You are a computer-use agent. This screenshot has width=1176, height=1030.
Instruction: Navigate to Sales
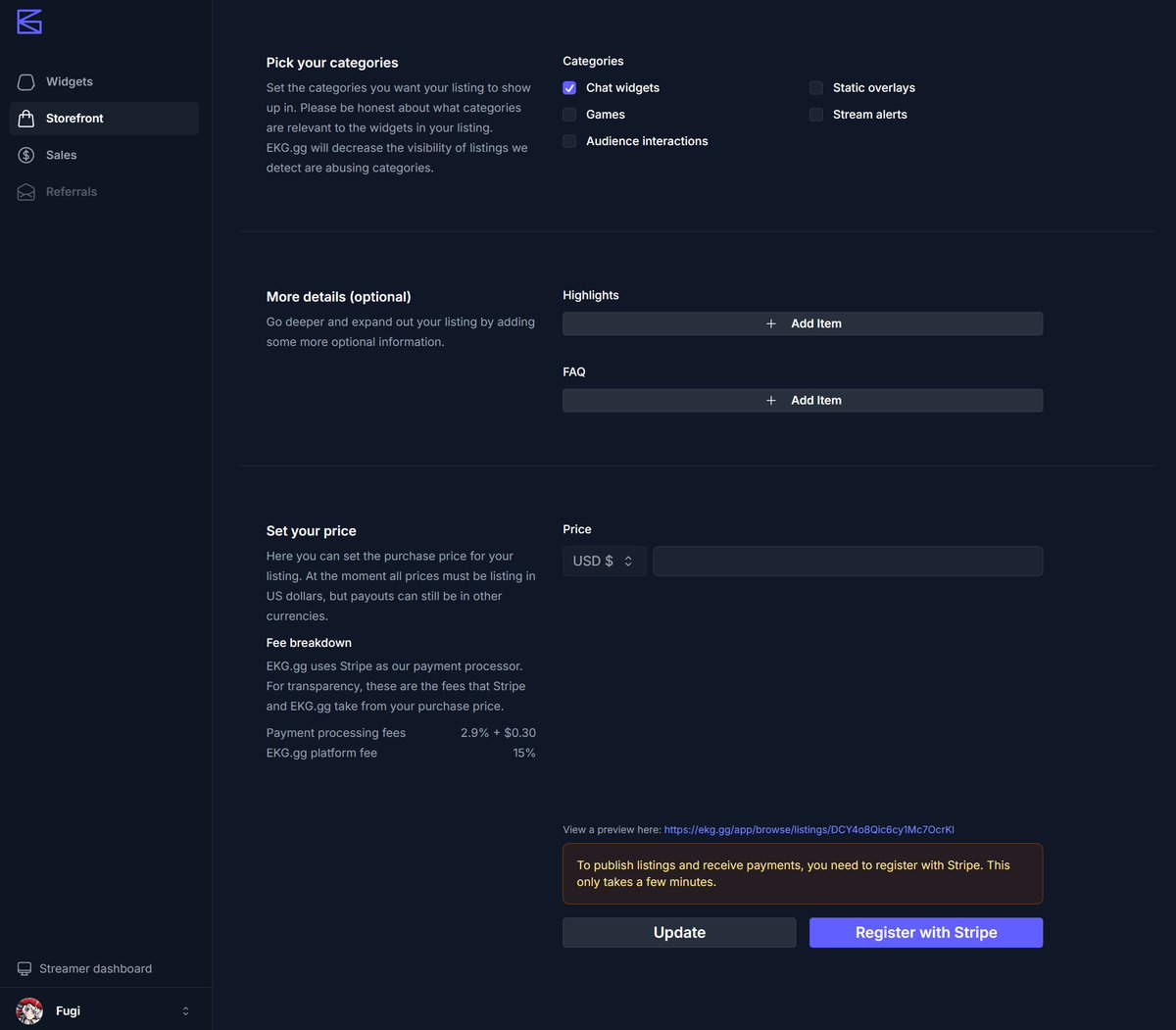[x=104, y=155]
